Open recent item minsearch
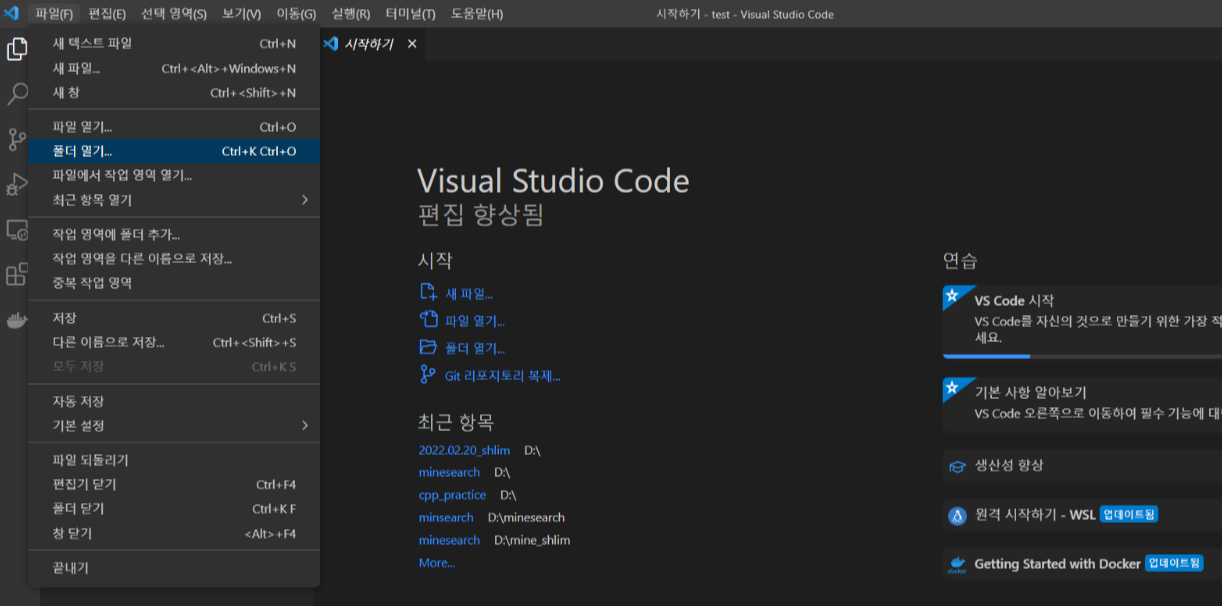 pyautogui.click(x=446, y=517)
